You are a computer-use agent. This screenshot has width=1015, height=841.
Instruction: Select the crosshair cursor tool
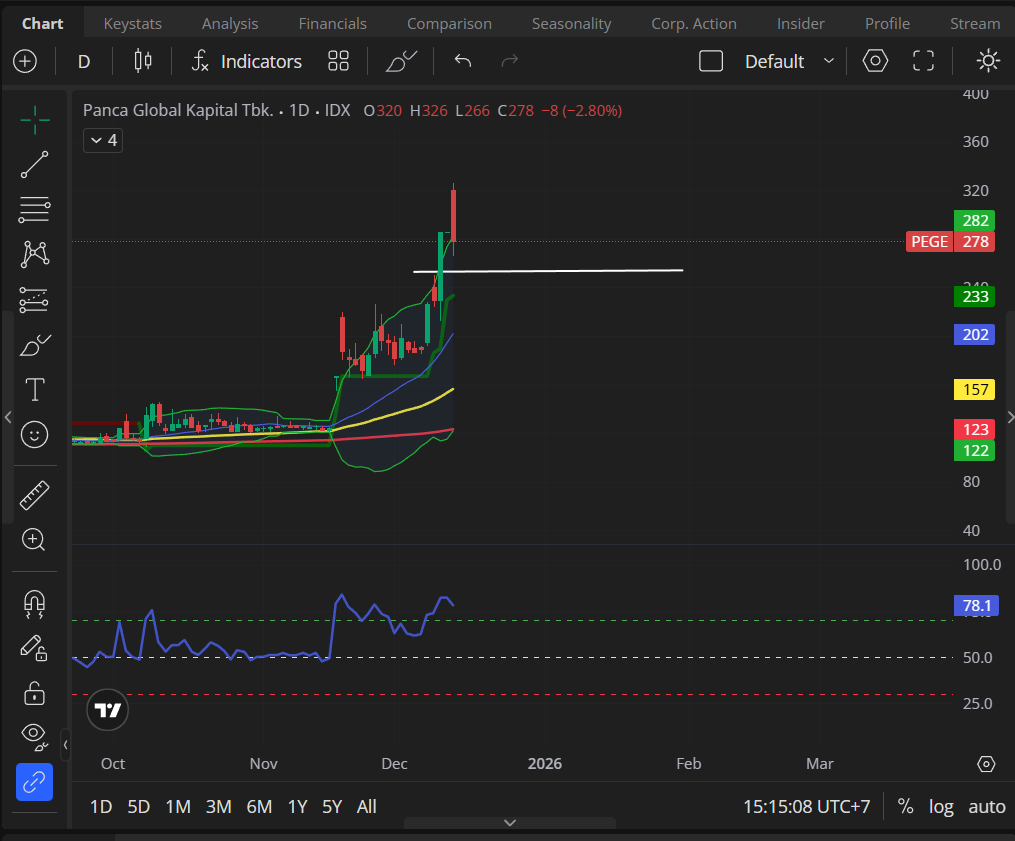[34, 121]
